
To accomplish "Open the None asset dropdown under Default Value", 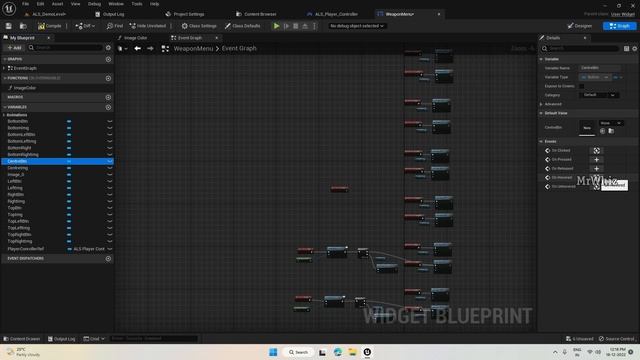I will 611,123.
